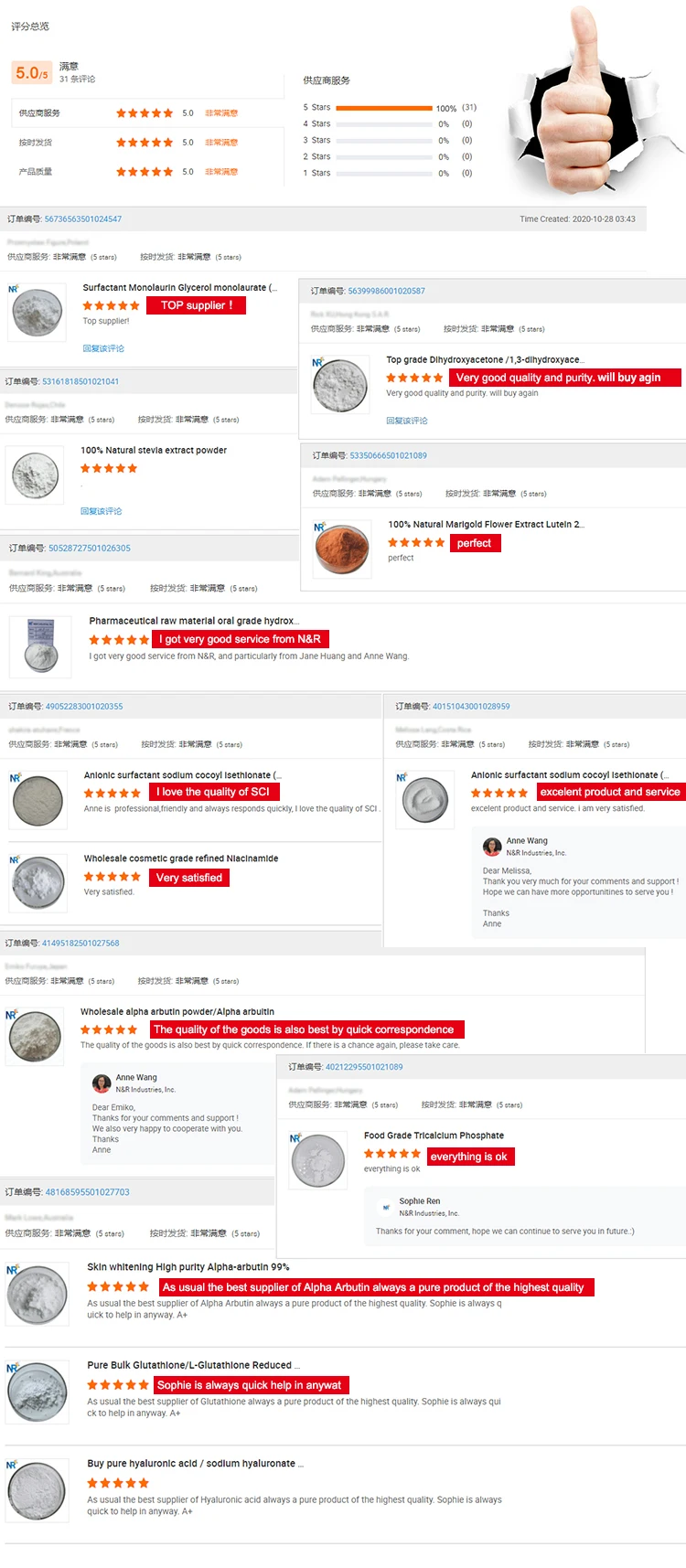The image size is (686, 1568).
Task: Click Sophie Ren's N&R avatar icon
Action: tap(386, 1207)
